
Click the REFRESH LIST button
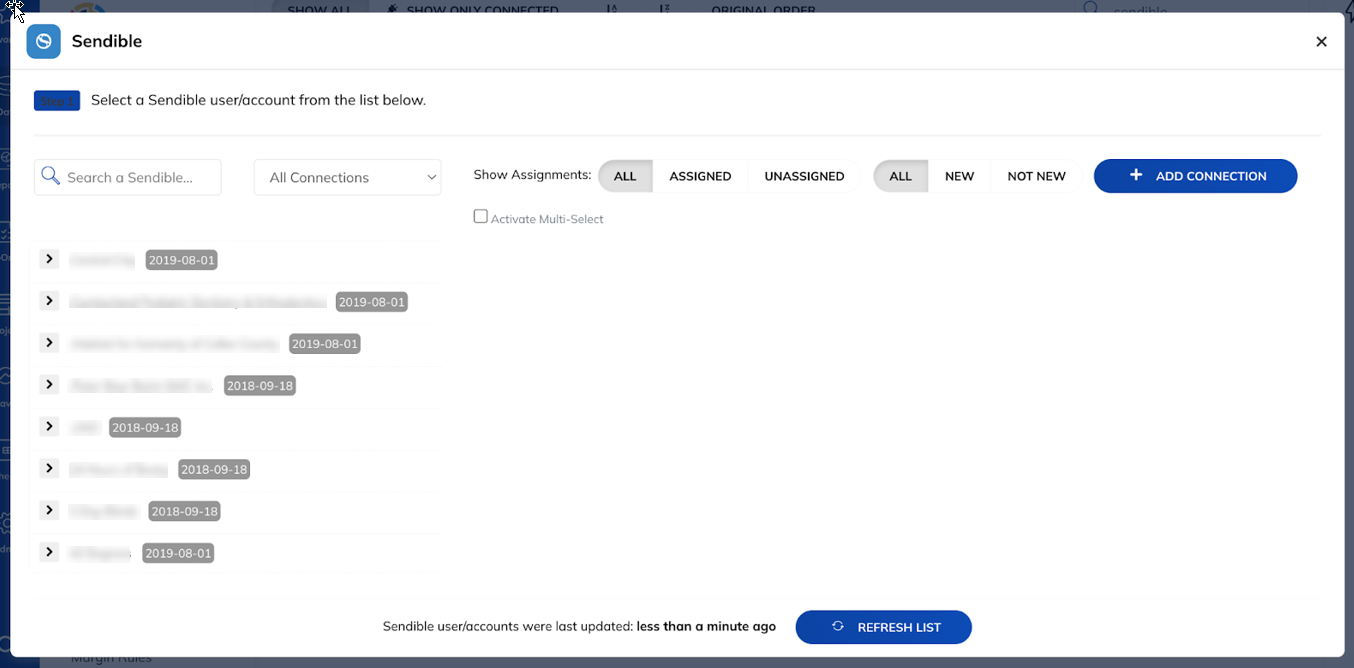click(x=883, y=627)
